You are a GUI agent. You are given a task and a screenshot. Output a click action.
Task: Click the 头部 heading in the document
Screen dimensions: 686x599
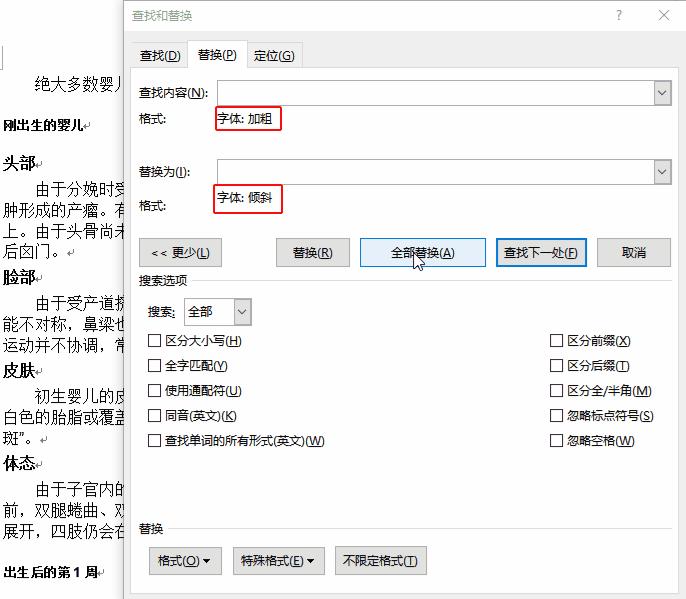(x=19, y=163)
